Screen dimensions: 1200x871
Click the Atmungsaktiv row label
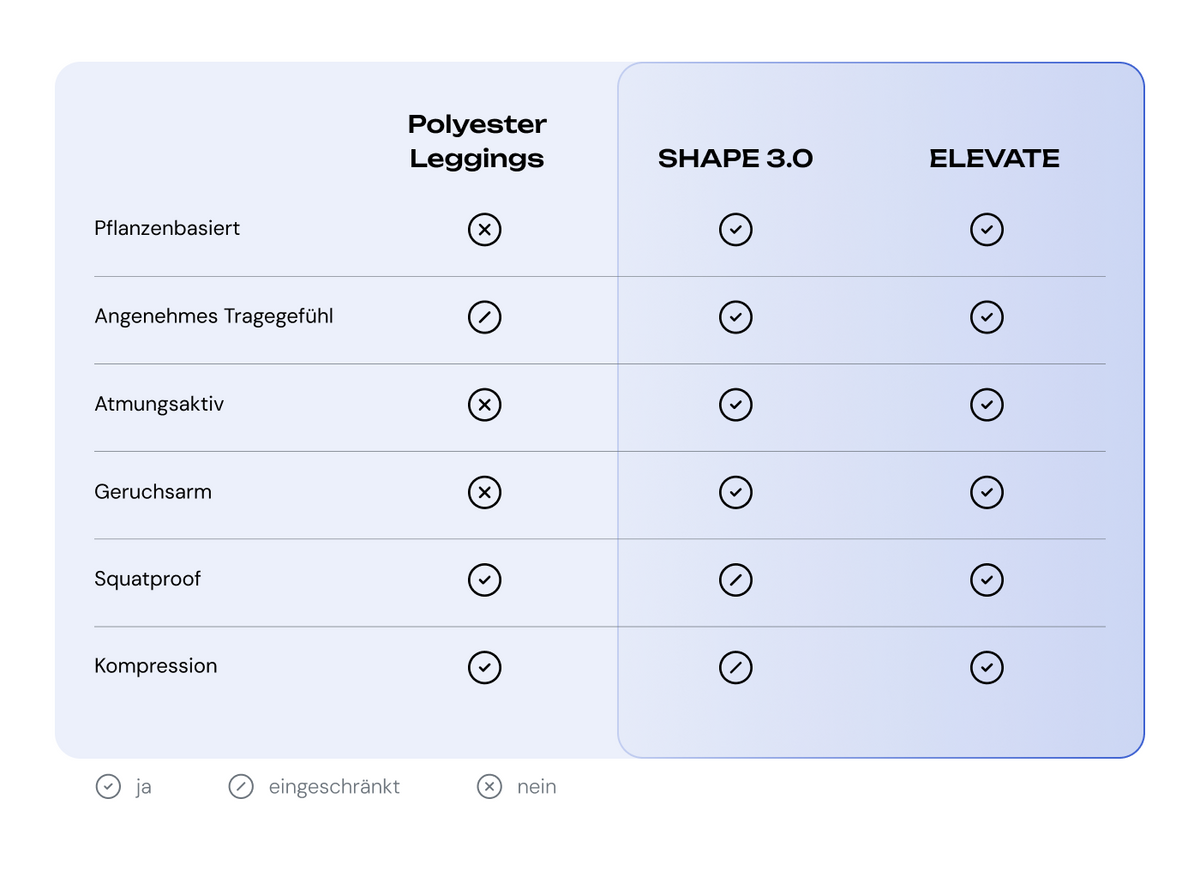click(159, 404)
